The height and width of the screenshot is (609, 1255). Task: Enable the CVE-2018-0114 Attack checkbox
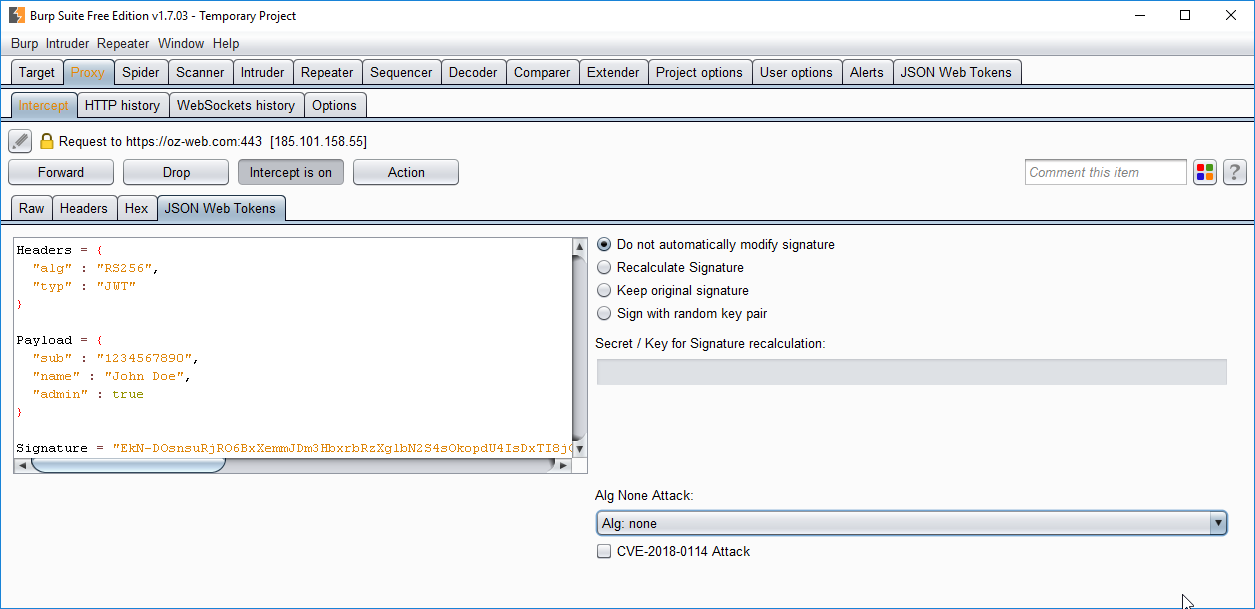pyautogui.click(x=604, y=551)
